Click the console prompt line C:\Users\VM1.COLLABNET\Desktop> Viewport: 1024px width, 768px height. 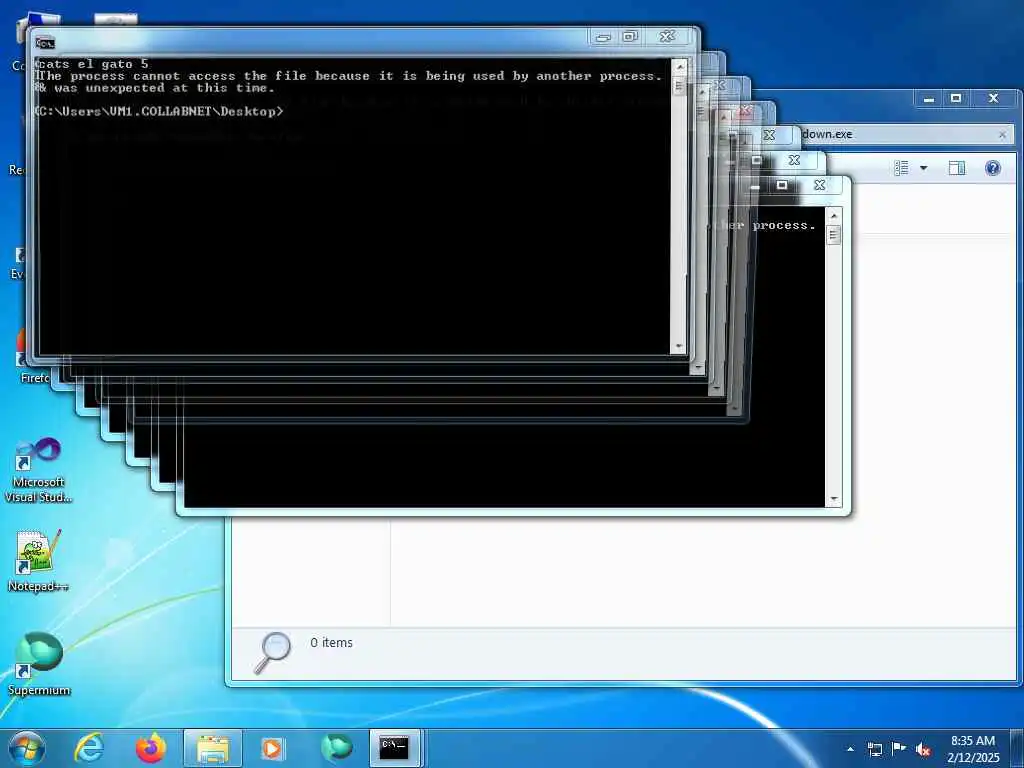click(x=161, y=112)
